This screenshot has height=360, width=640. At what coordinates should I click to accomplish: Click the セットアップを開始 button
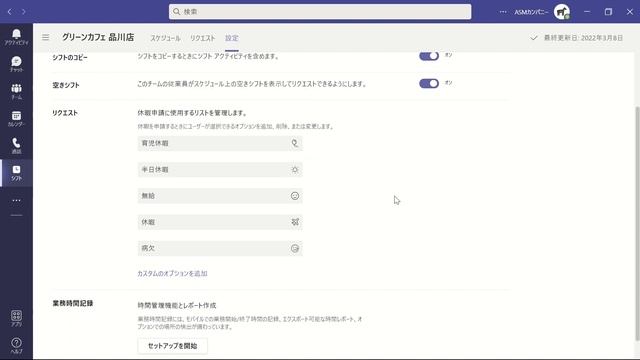coord(172,346)
